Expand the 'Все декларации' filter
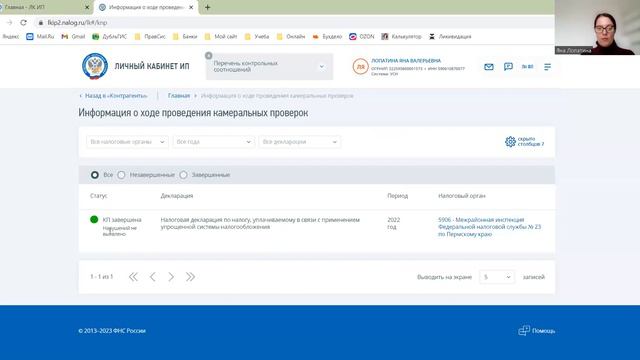Viewport: 640px width, 360px height. point(300,142)
